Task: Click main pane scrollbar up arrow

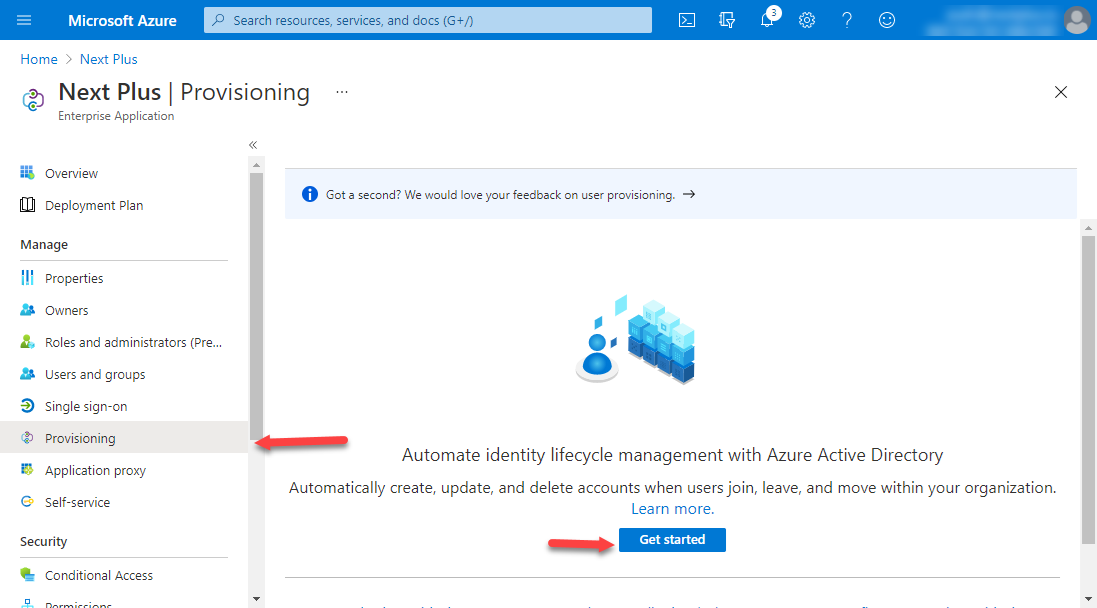Action: [1089, 228]
